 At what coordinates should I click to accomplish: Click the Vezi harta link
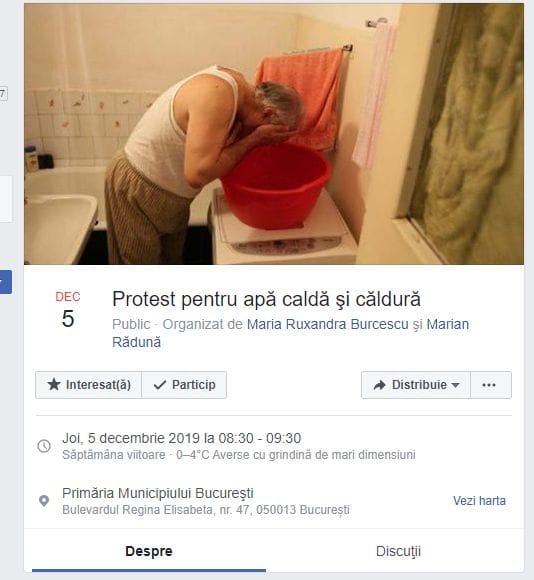(x=479, y=500)
